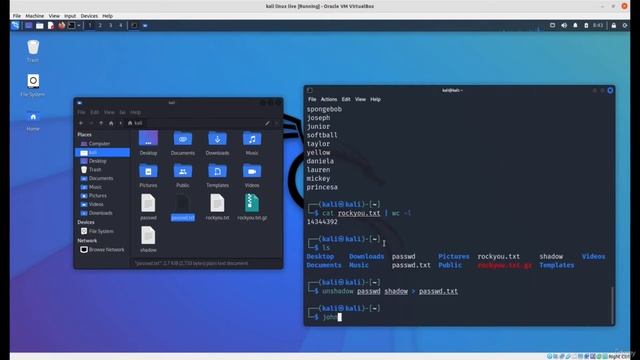Click the home button in the file manager toolbar
This screenshot has height=360, width=640.
(x=111, y=123)
